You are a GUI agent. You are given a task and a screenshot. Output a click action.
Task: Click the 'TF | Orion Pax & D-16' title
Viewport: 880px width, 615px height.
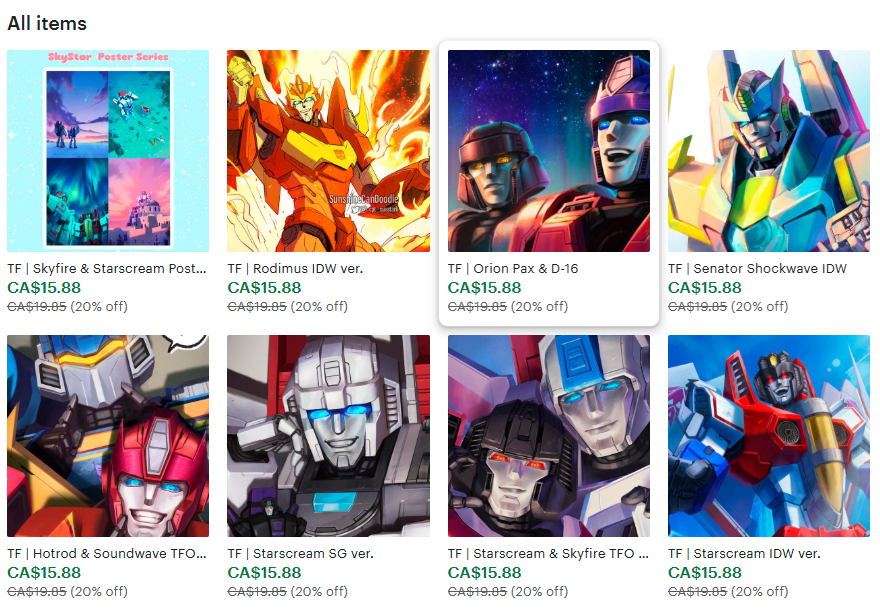coord(513,269)
